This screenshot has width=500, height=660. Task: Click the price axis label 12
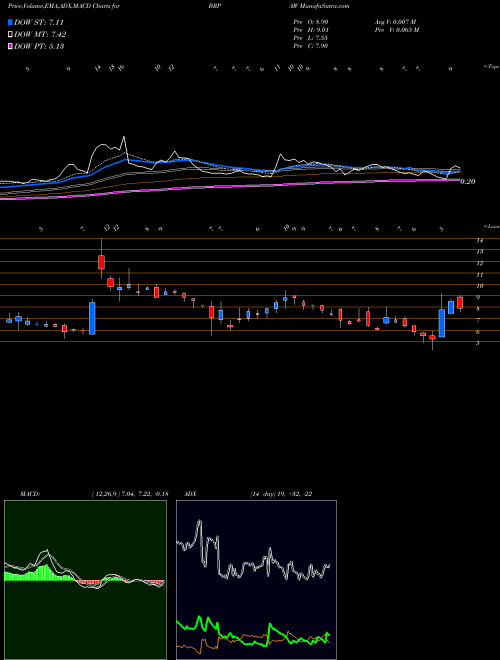(479, 263)
